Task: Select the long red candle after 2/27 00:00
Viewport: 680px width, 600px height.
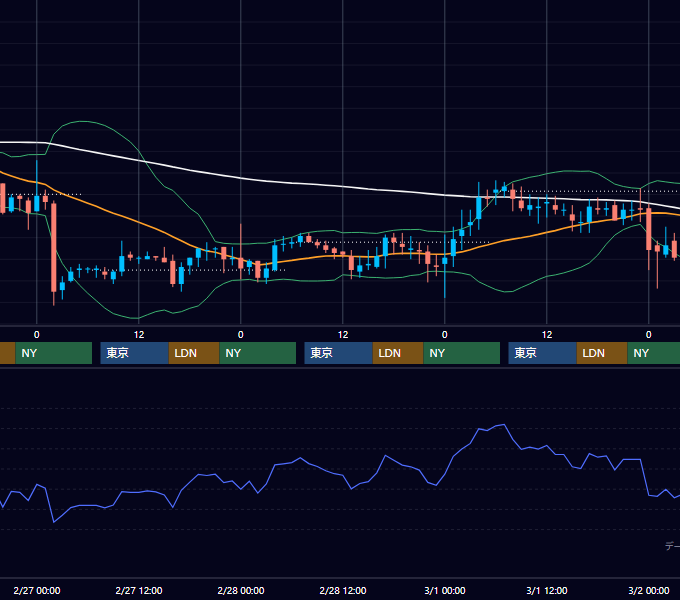Action: tap(54, 247)
